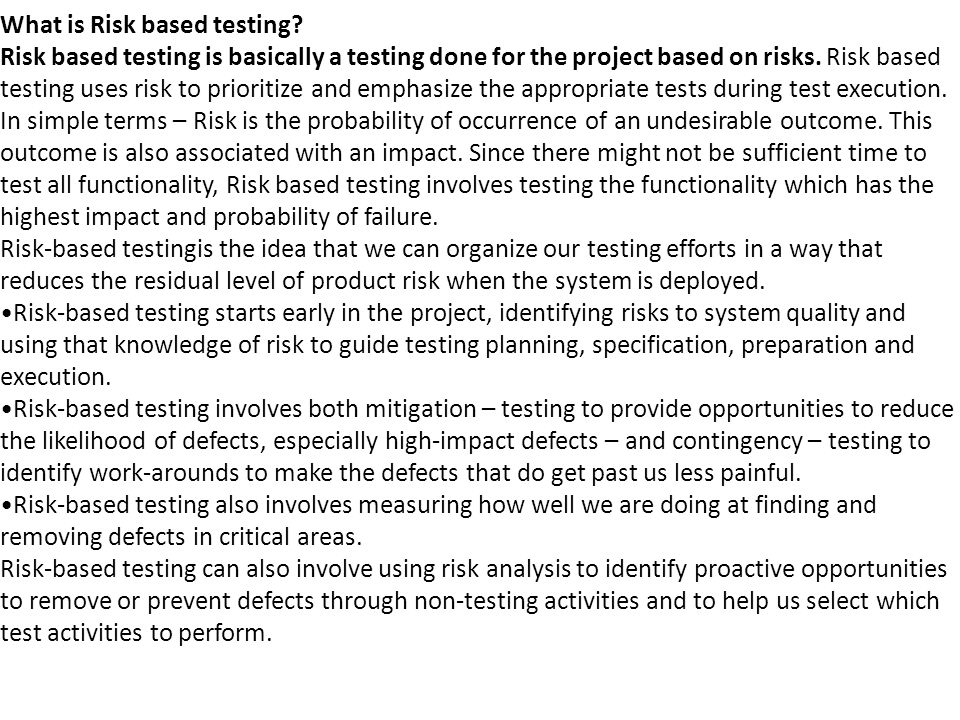The height and width of the screenshot is (720, 960).
Task: Click the phrase 'In simple terms'
Action: [83, 121]
